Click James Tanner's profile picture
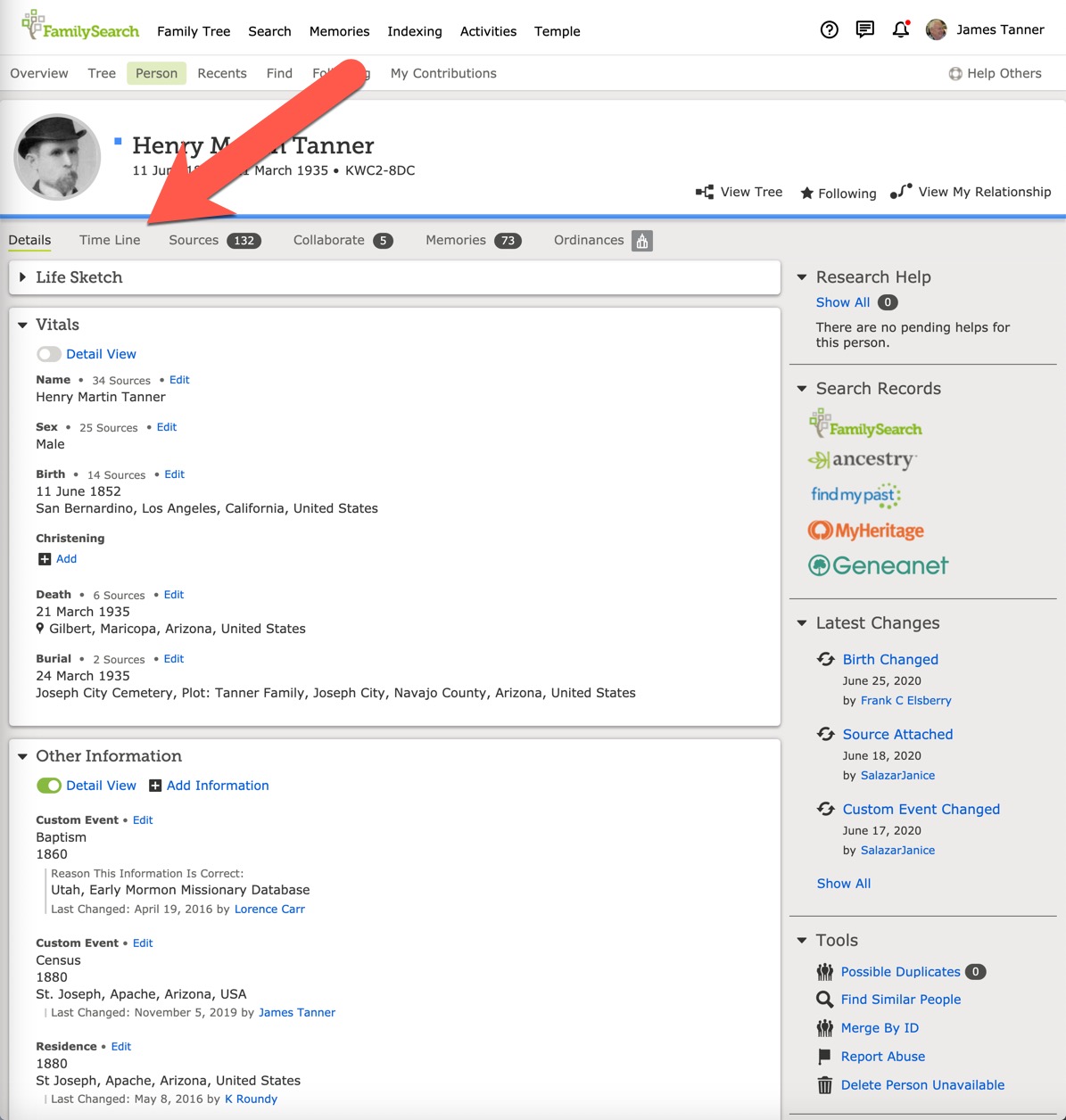1066x1120 pixels. (x=936, y=29)
